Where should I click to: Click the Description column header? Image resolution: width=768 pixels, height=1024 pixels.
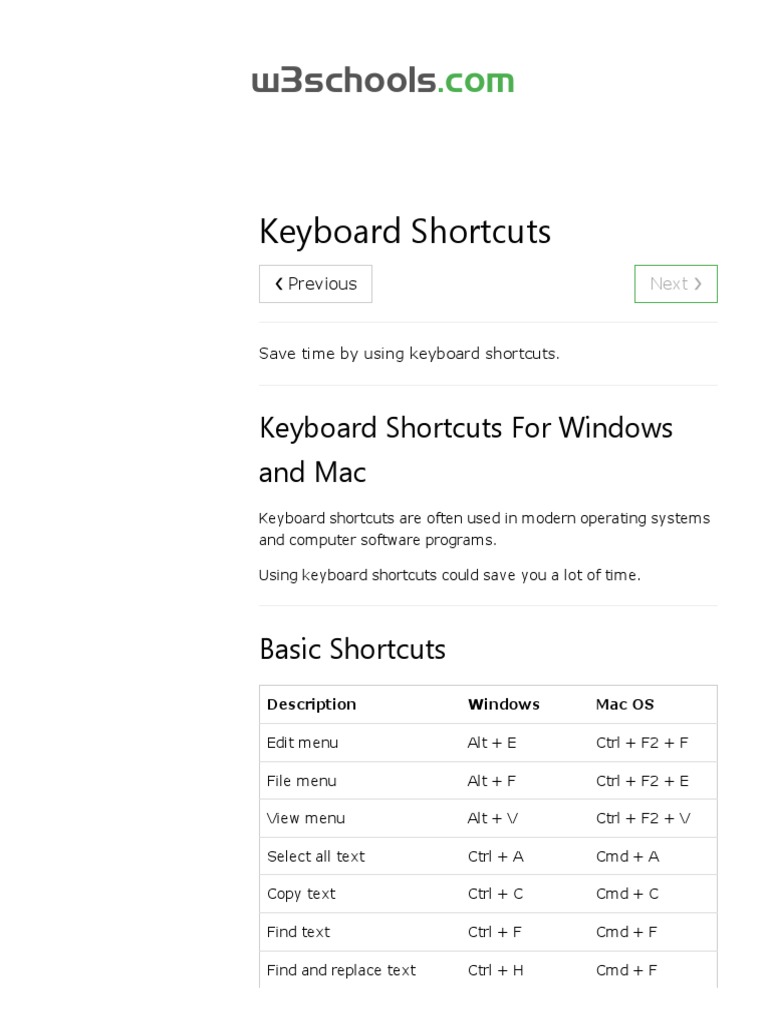[311, 704]
